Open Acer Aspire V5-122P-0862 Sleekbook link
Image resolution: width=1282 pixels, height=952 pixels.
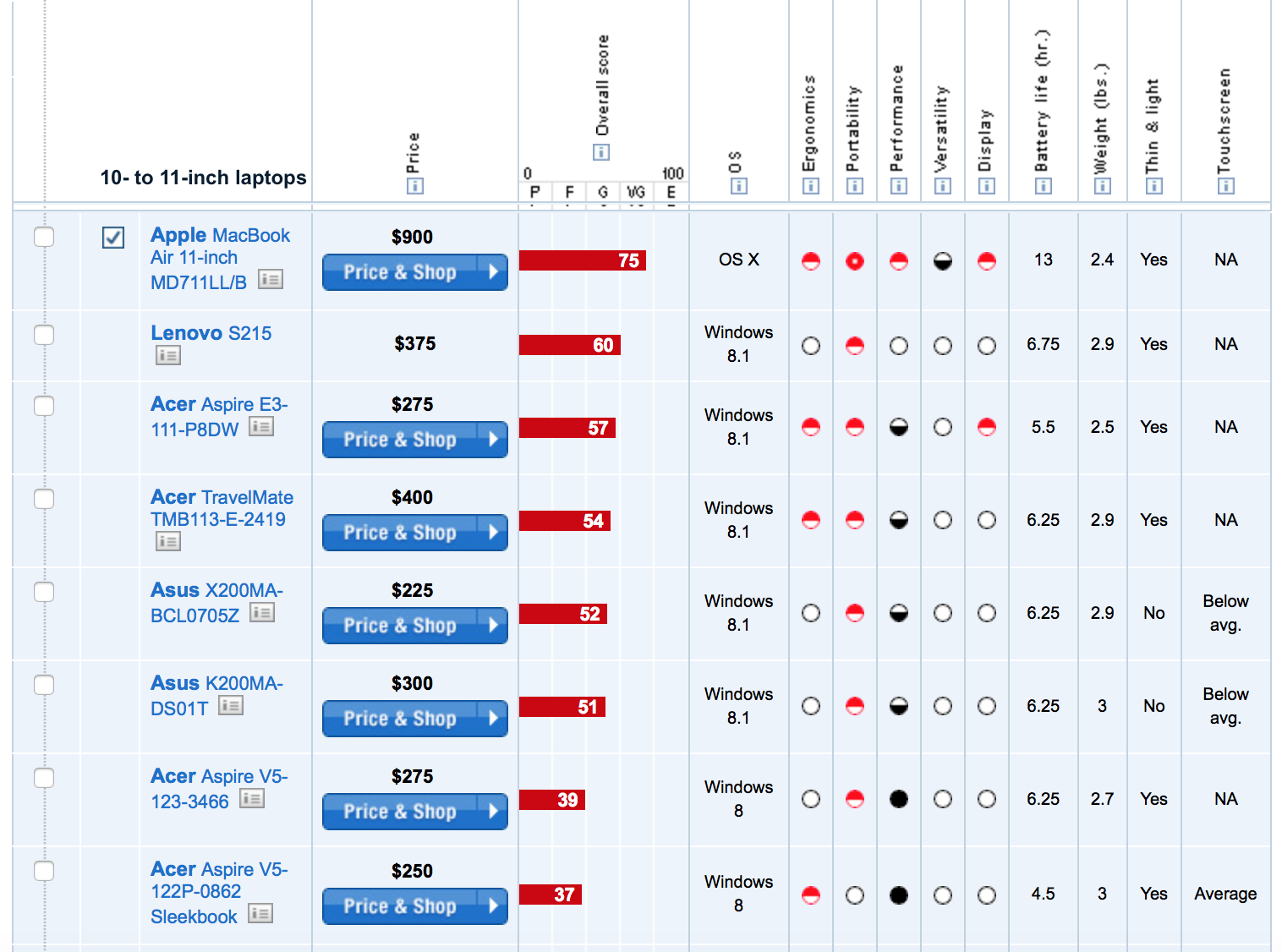coord(219,893)
